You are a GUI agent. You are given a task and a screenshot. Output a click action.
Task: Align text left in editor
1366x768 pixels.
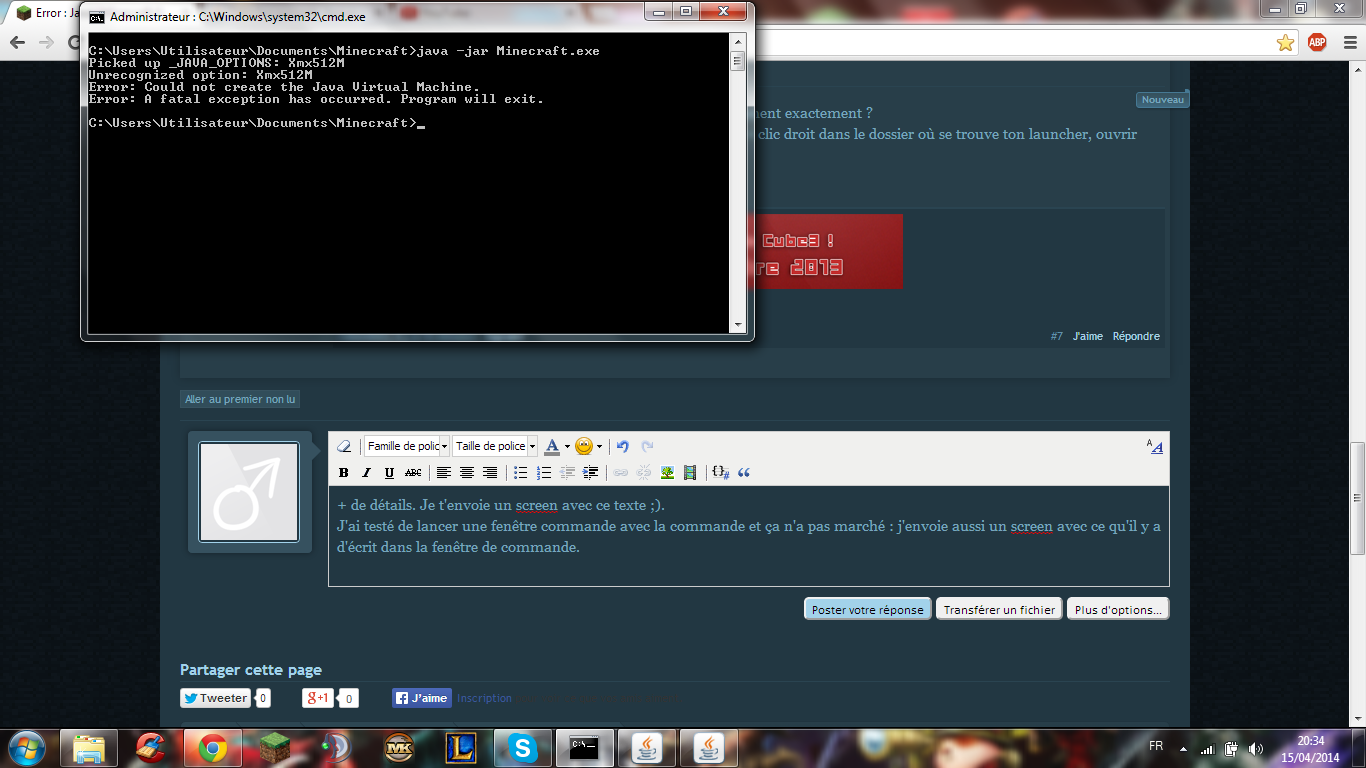(444, 473)
